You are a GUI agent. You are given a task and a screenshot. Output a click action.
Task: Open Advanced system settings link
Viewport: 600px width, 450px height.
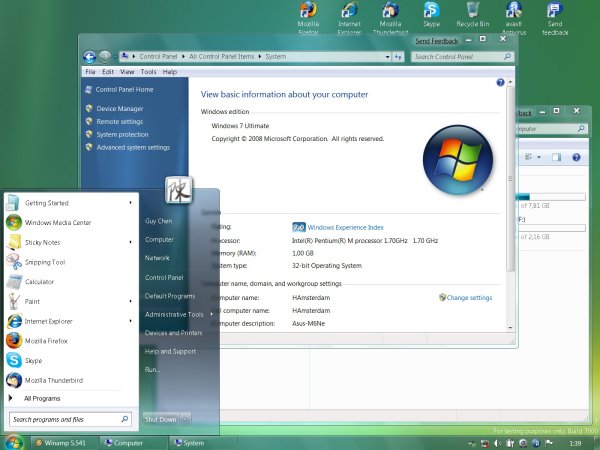(x=133, y=147)
